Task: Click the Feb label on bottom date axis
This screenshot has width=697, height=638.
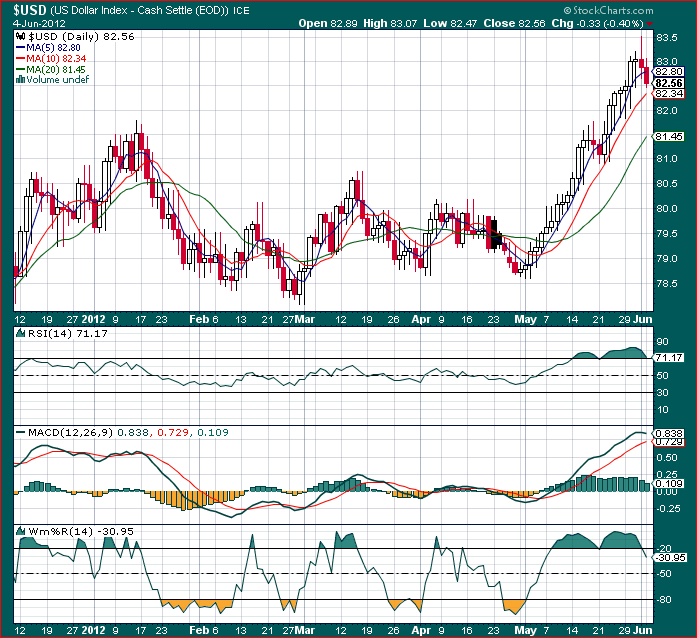Action: click(199, 630)
